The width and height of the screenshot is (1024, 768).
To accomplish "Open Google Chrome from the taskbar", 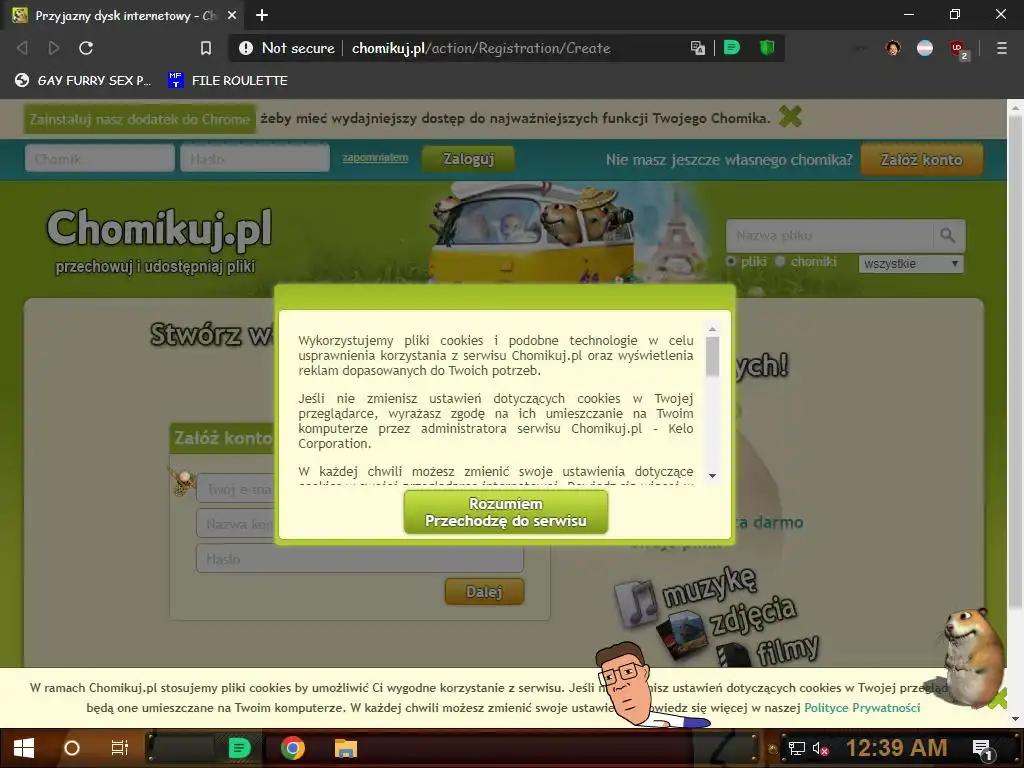I will pos(293,748).
